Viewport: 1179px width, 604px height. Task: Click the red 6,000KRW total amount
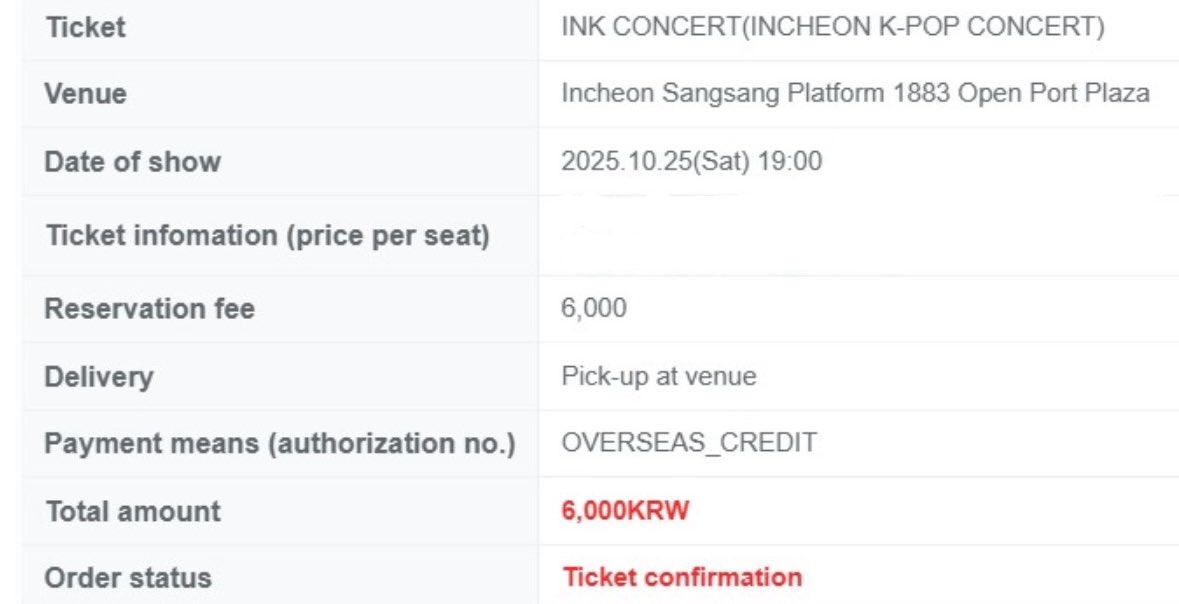625,511
